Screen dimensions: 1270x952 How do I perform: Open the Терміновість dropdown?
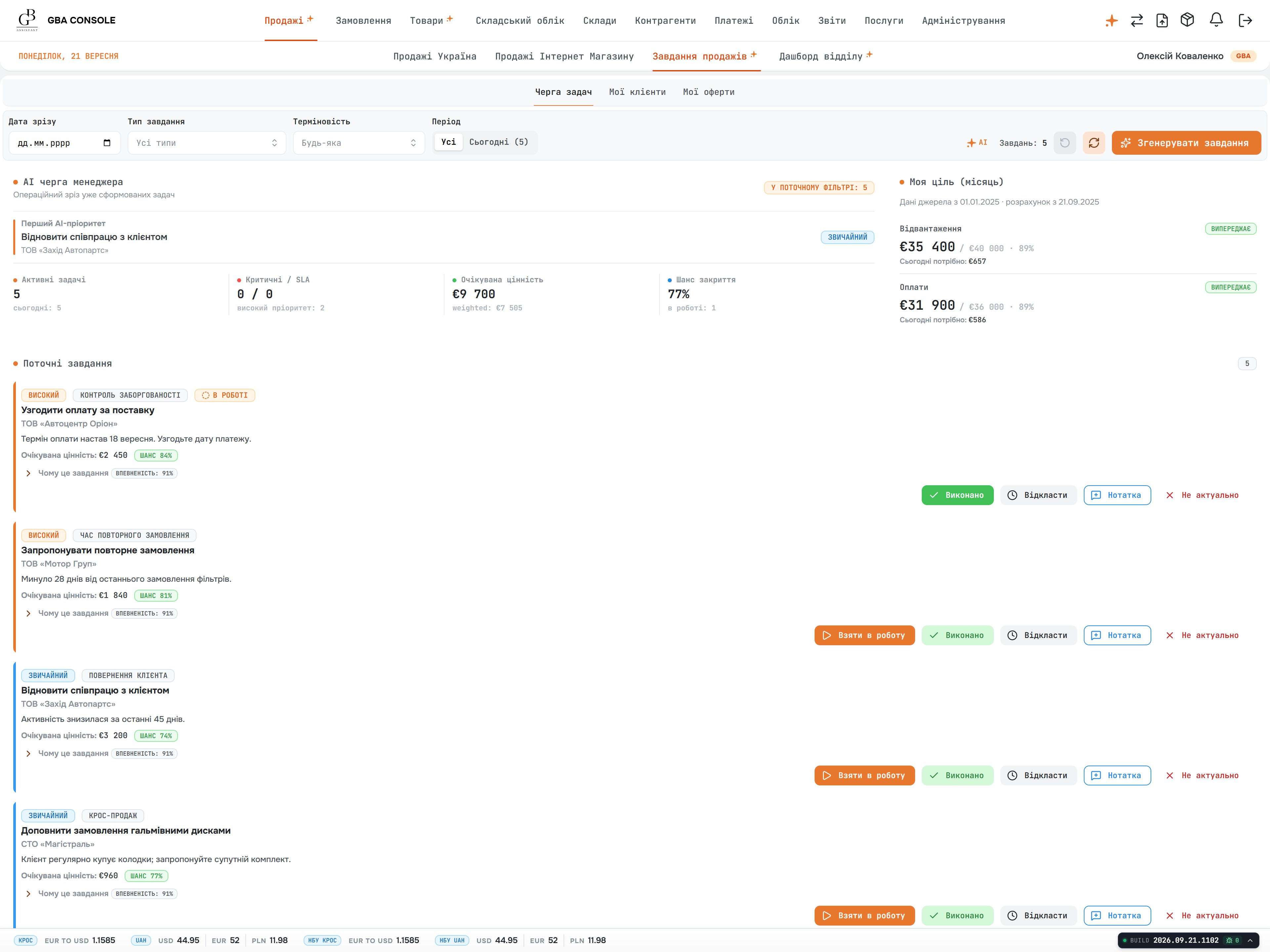pyautogui.click(x=359, y=143)
